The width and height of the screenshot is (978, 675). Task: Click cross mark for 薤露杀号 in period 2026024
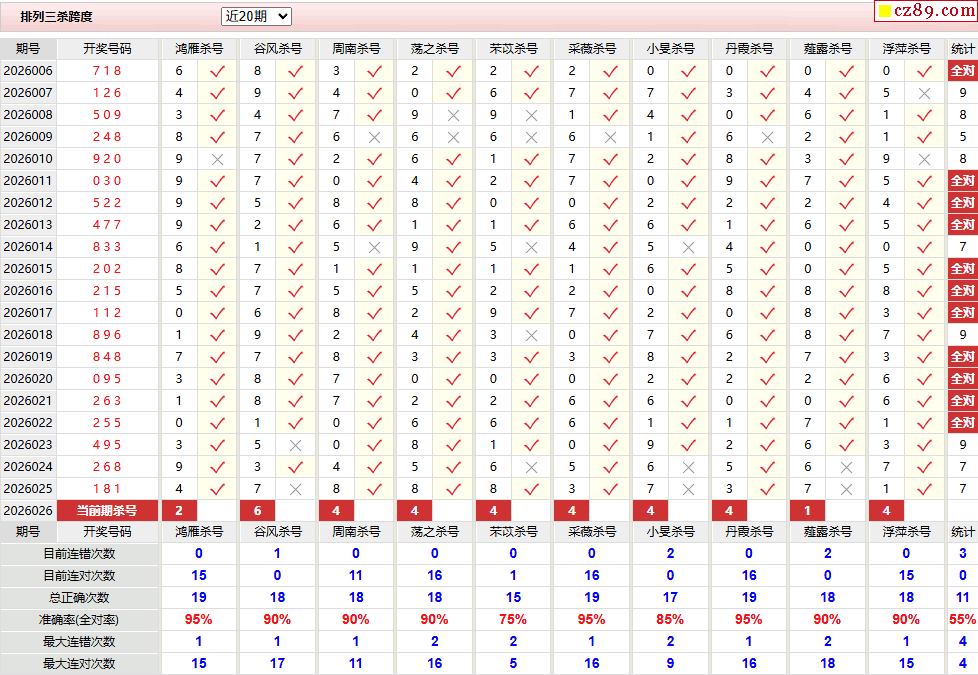click(846, 467)
